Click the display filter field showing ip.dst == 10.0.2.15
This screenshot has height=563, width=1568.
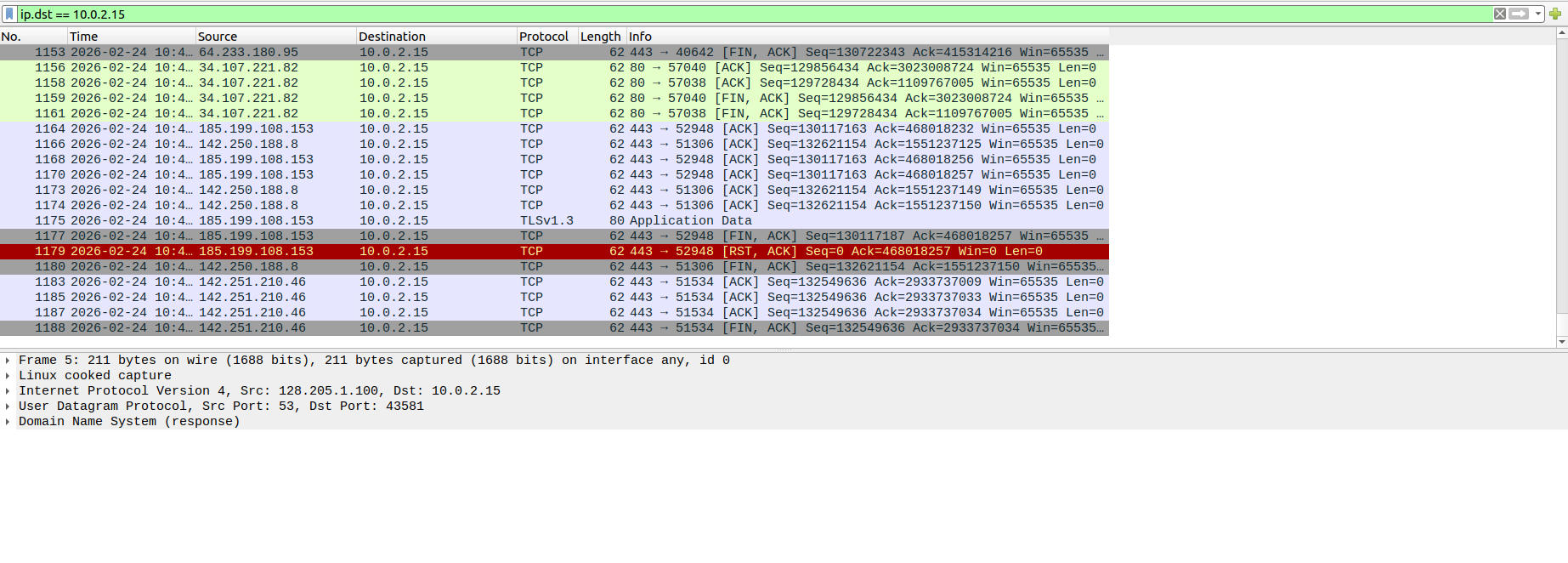click(x=755, y=14)
